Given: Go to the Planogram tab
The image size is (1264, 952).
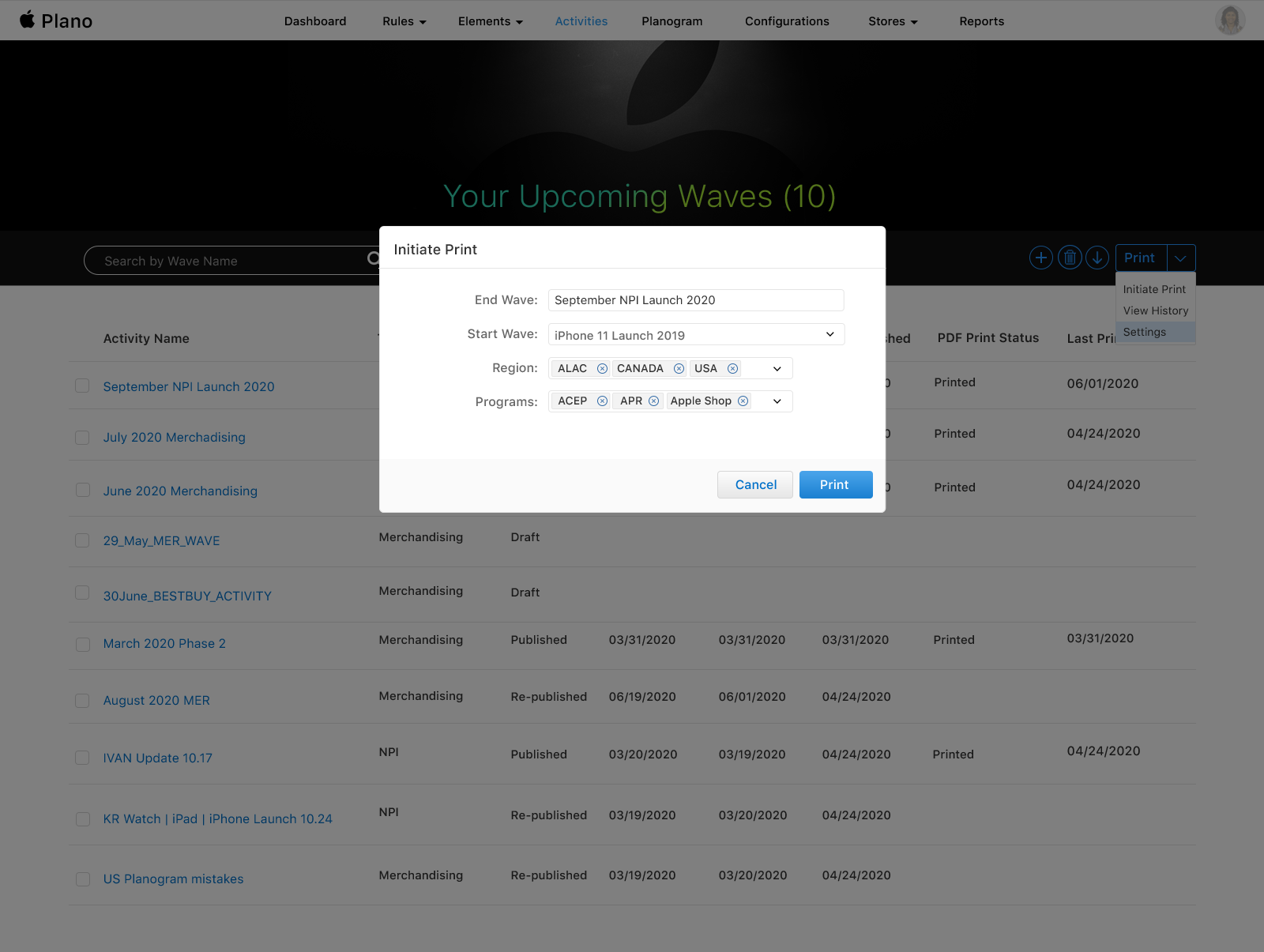Looking at the screenshot, I should 672,21.
